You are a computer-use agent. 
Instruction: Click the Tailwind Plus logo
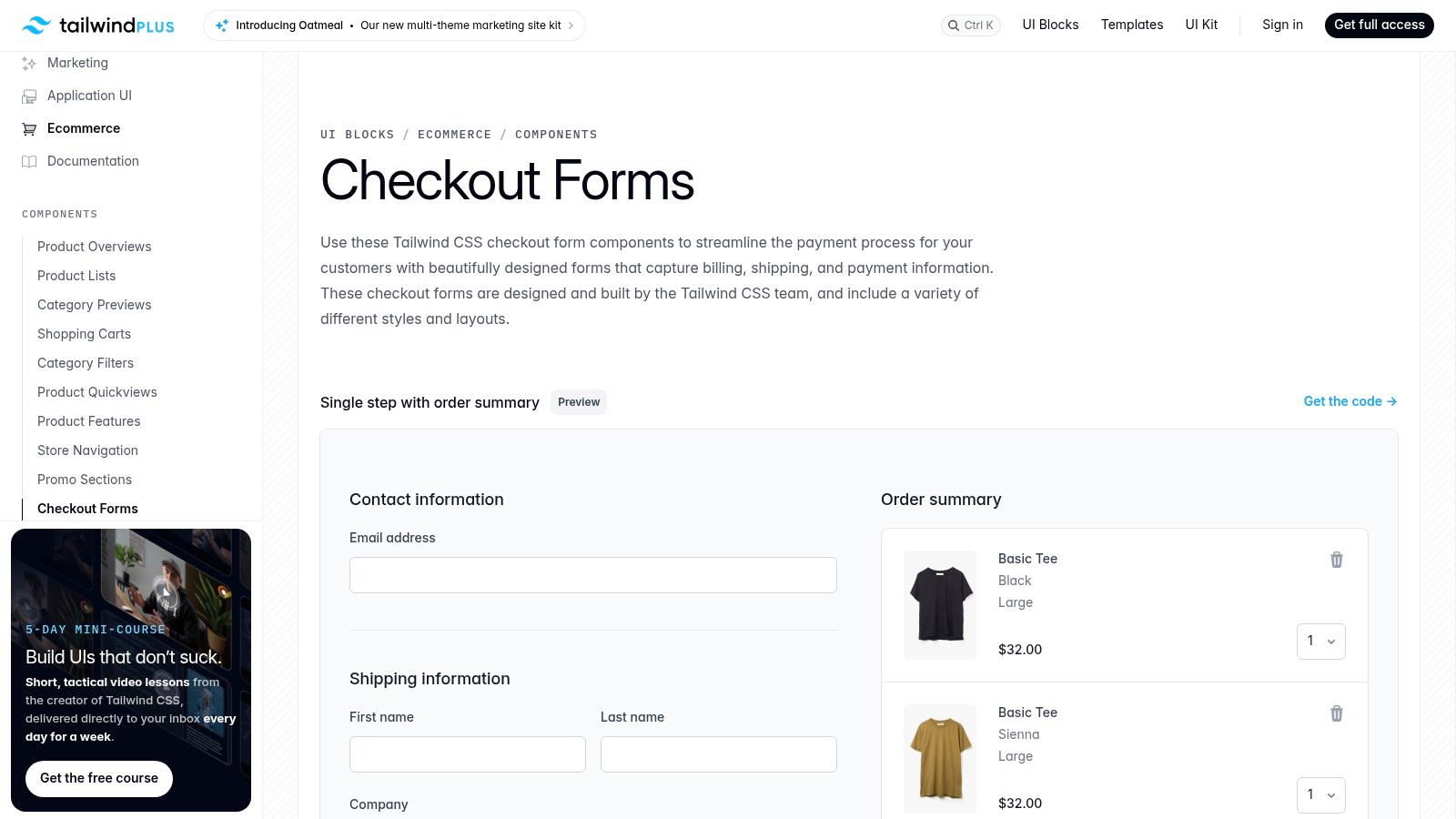coord(98,25)
